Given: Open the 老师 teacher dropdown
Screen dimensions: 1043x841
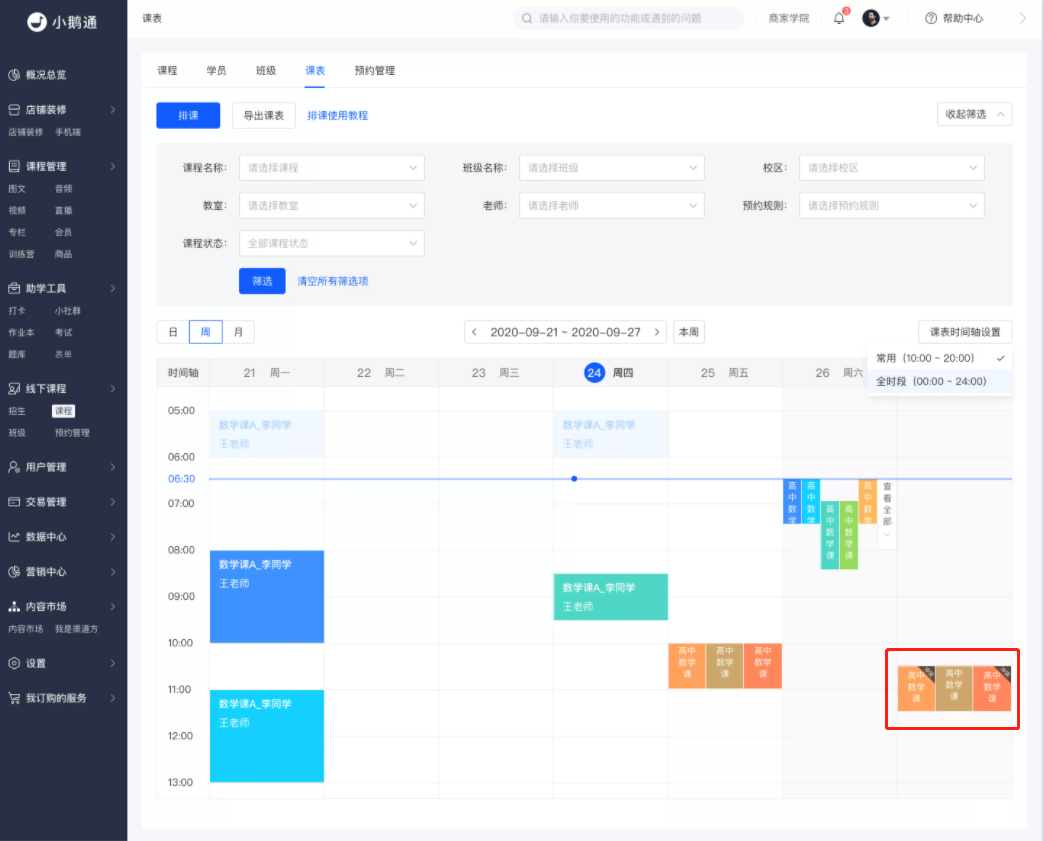Looking at the screenshot, I should [x=612, y=206].
